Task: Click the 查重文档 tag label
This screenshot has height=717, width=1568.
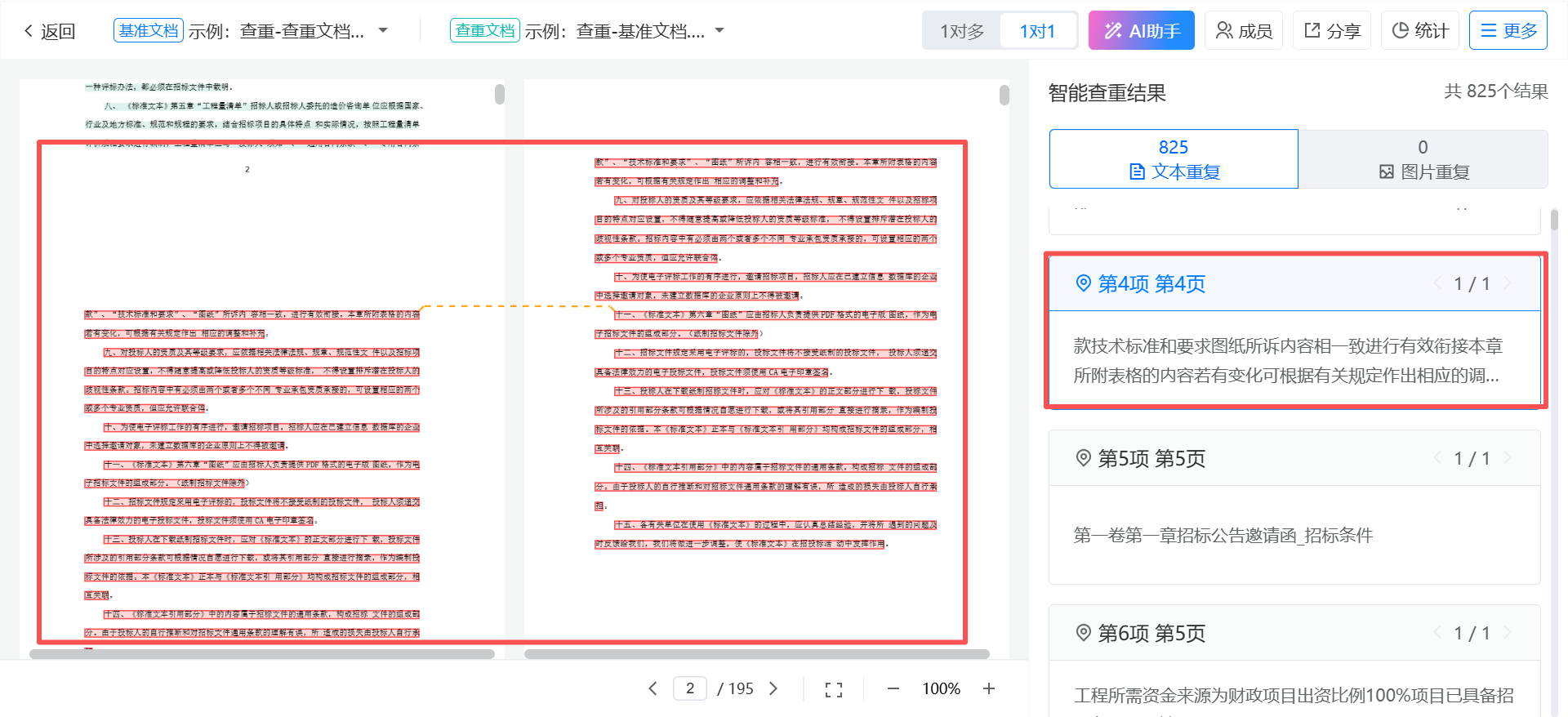Action: tap(485, 30)
